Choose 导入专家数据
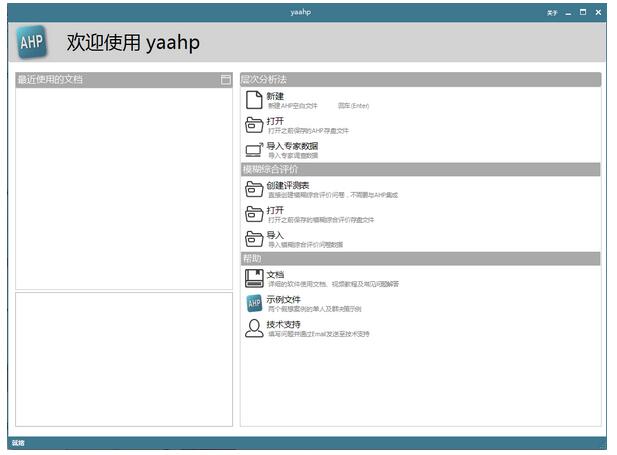Viewport: 617px width, 455px height. [292, 146]
